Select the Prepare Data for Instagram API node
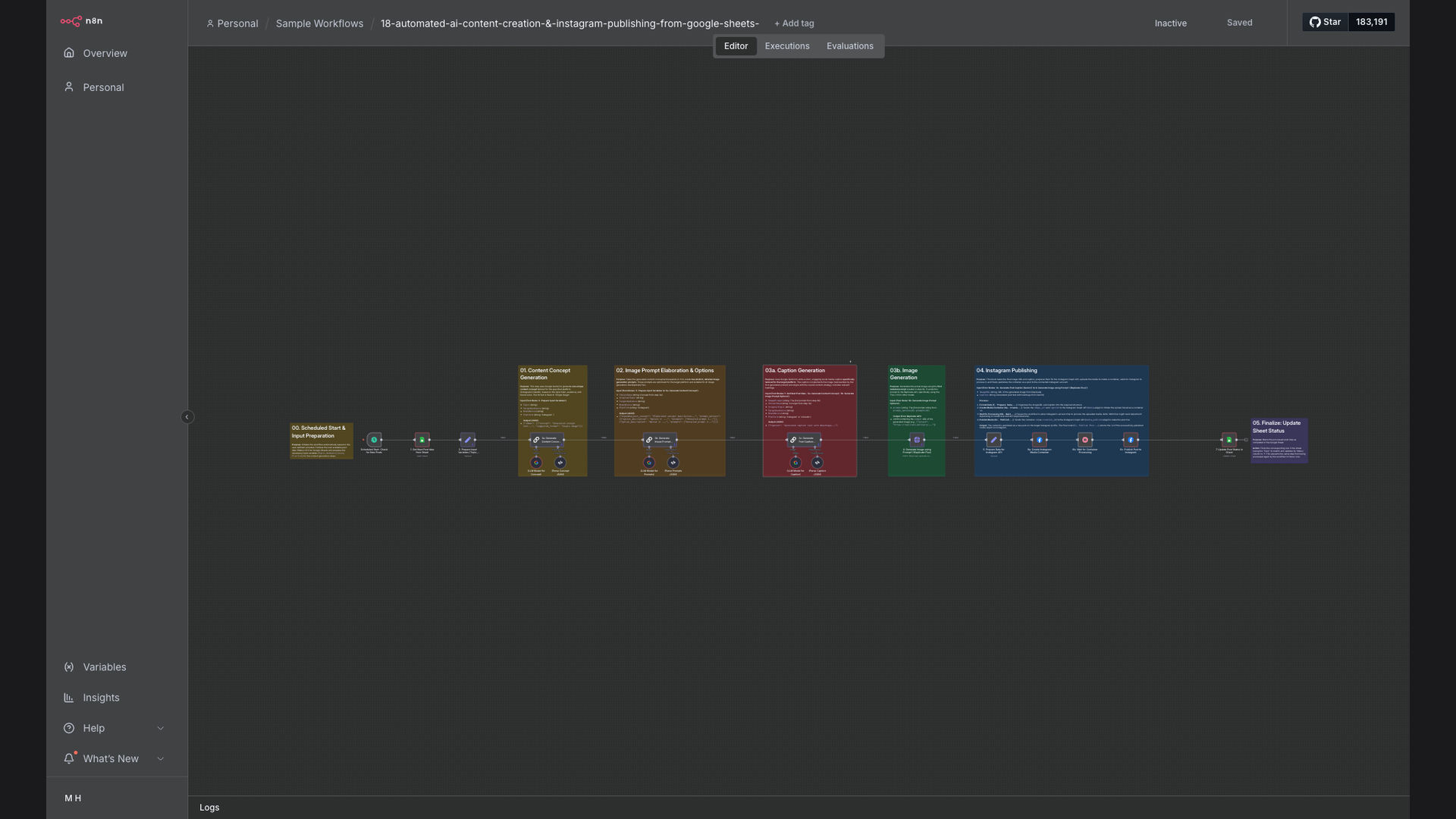This screenshot has height=819, width=1456. point(994,440)
